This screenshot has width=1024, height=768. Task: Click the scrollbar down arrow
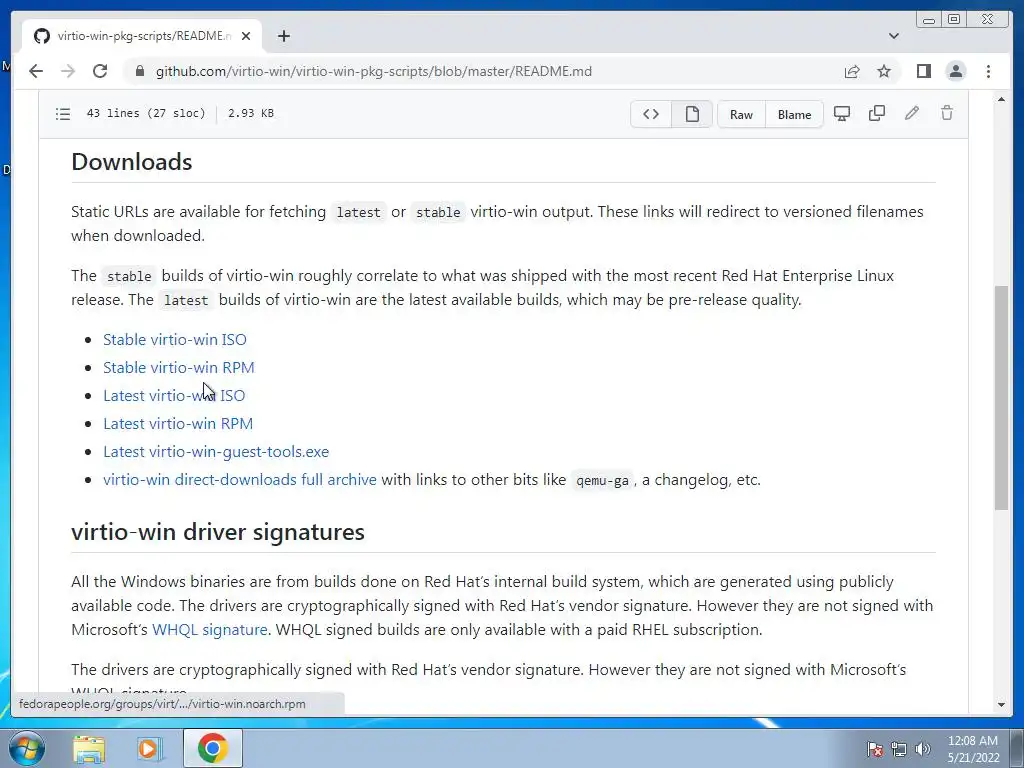pos(1001,705)
